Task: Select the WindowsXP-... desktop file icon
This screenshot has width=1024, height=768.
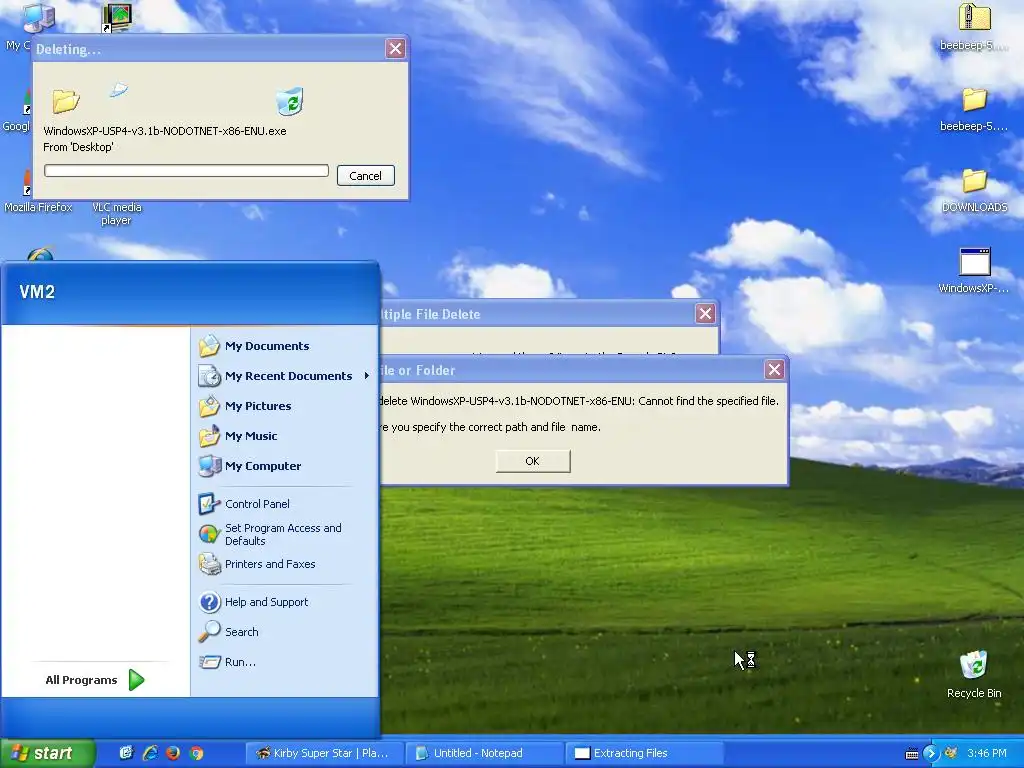Action: pos(974,270)
